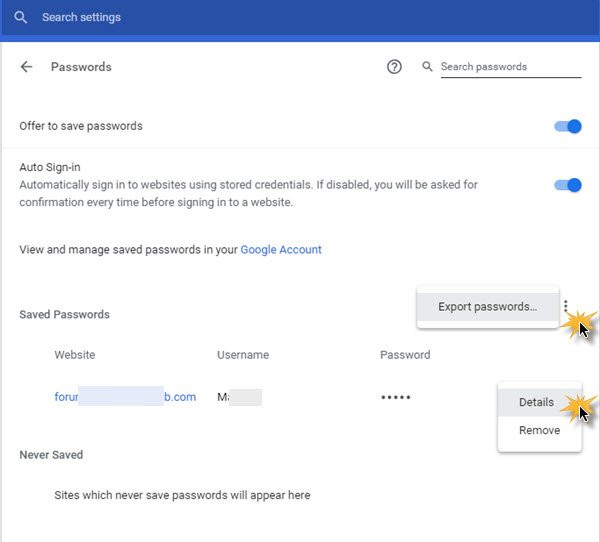This screenshot has height=542, width=600.
Task: Select Details in the password context menu
Action: (536, 402)
